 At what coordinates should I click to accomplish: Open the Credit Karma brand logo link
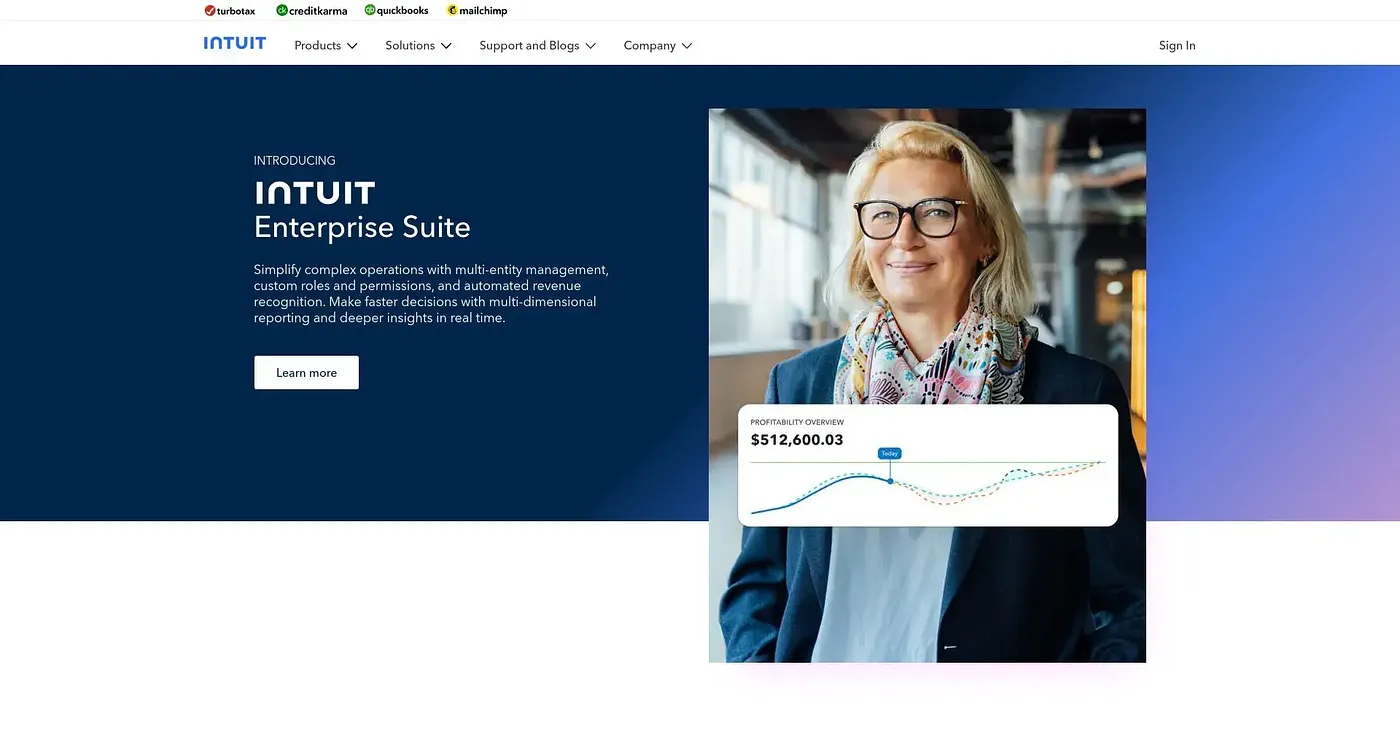point(312,10)
